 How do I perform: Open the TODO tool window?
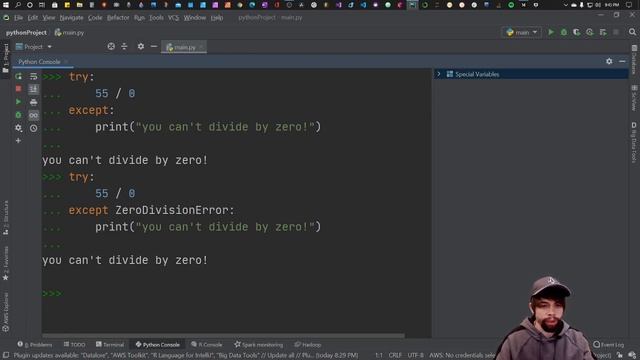click(x=74, y=344)
